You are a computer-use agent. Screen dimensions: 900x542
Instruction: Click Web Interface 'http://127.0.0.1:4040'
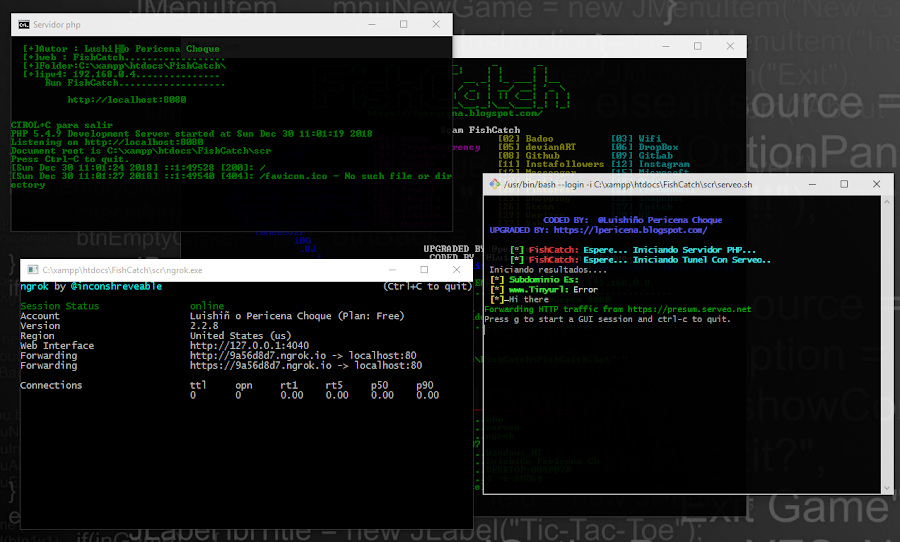pyautogui.click(x=249, y=346)
